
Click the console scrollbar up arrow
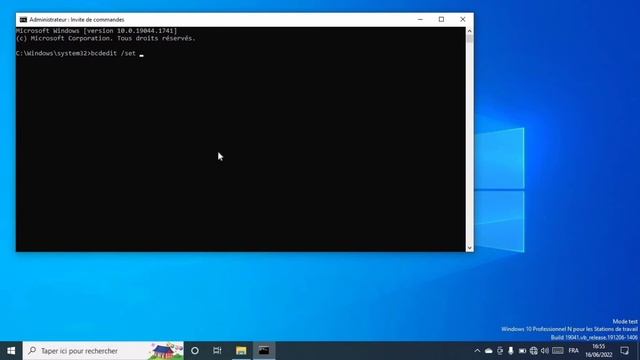[469, 31]
